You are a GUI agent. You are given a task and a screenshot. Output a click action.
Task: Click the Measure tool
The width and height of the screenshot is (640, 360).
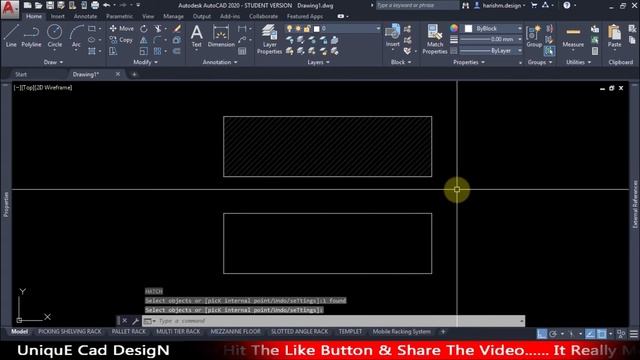point(573,36)
